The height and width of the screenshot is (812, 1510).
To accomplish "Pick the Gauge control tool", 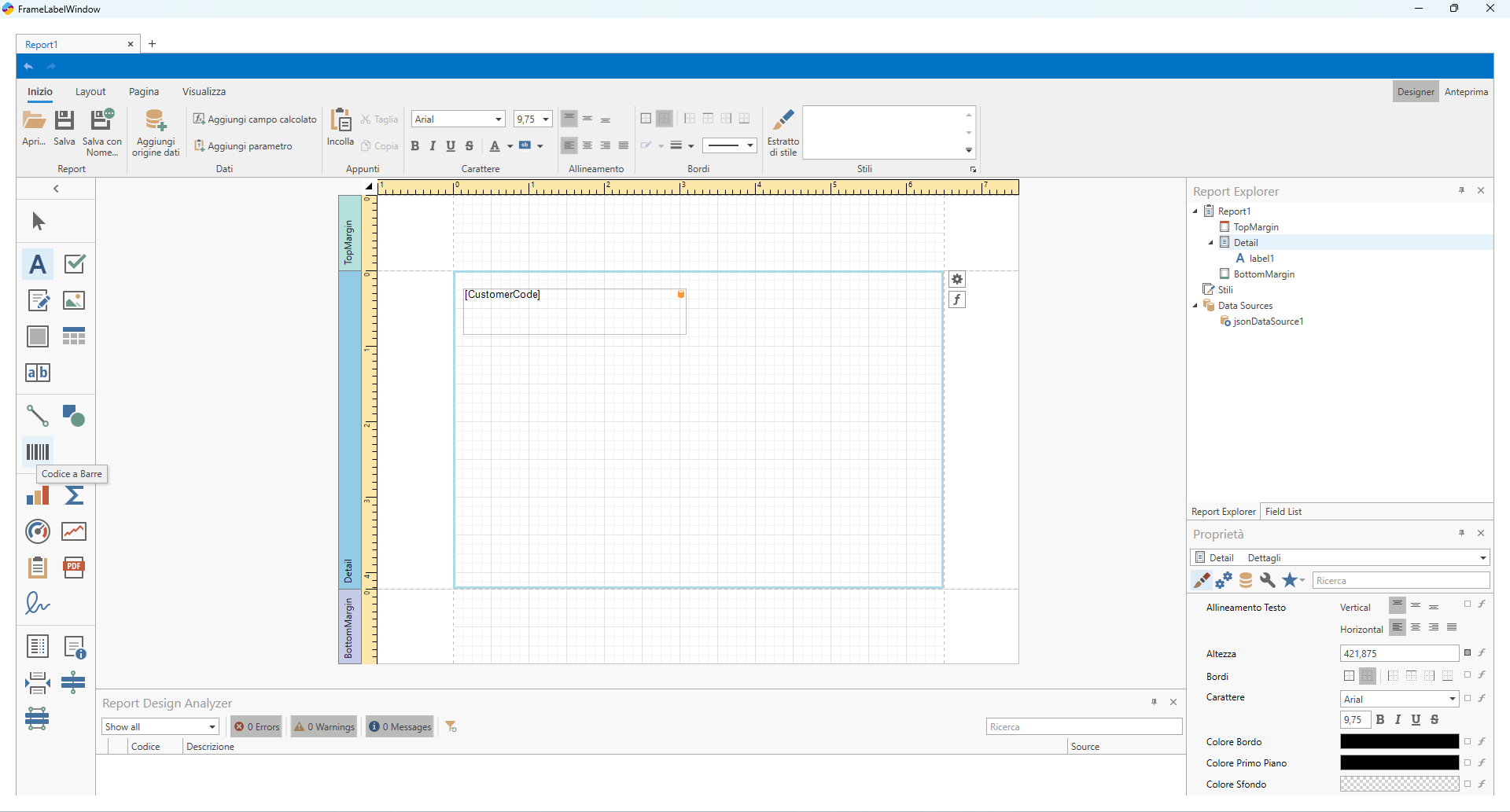I will pyautogui.click(x=37, y=531).
